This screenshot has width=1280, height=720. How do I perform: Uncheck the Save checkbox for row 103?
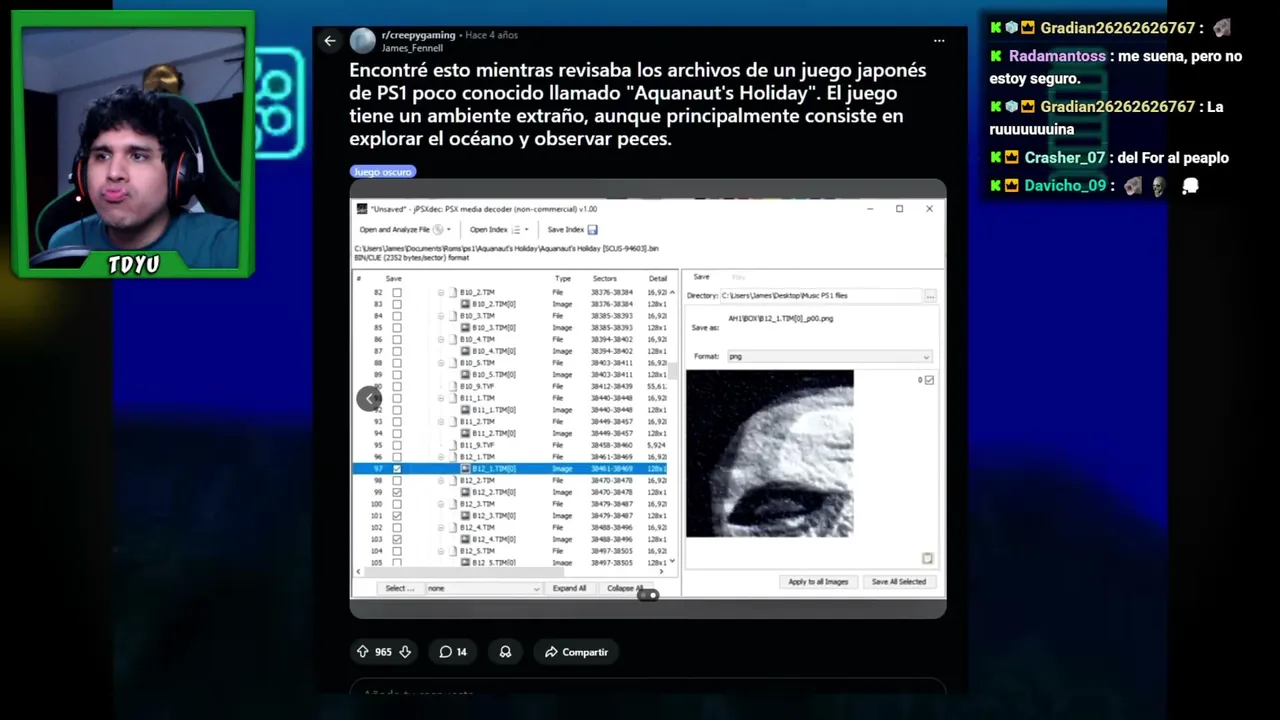tap(397, 540)
